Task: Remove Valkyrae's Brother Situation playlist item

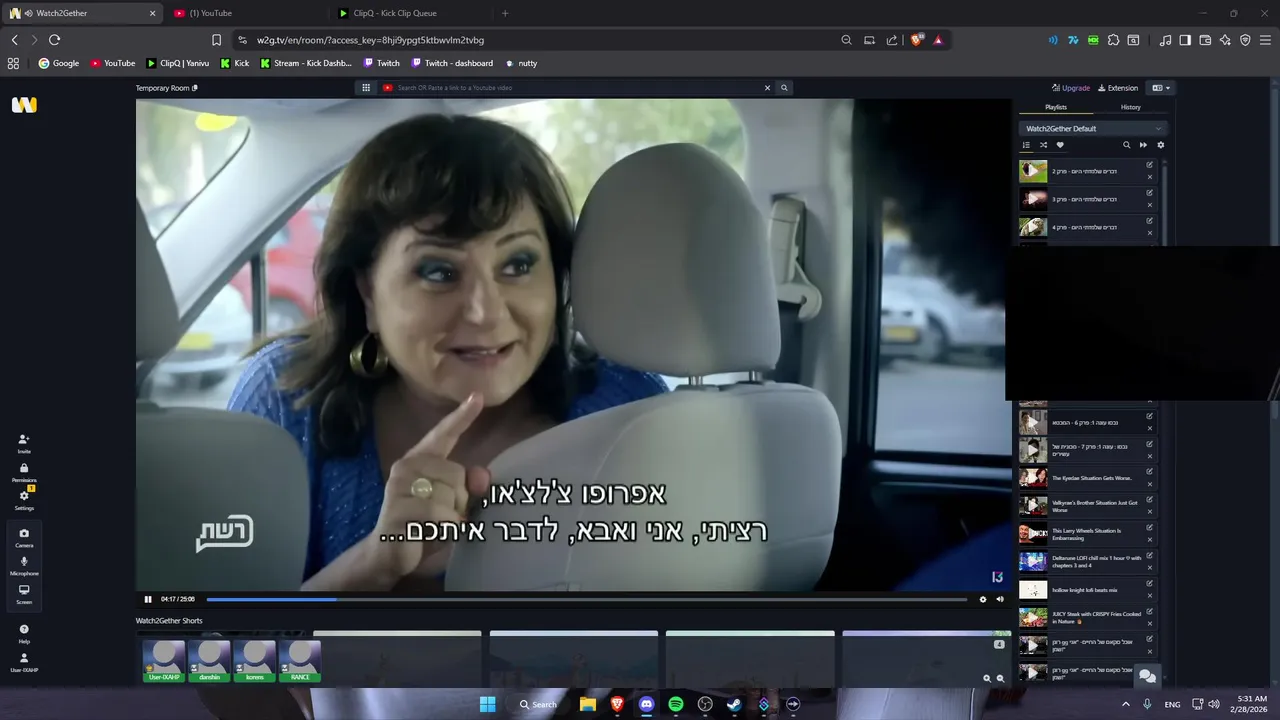Action: [1149, 512]
